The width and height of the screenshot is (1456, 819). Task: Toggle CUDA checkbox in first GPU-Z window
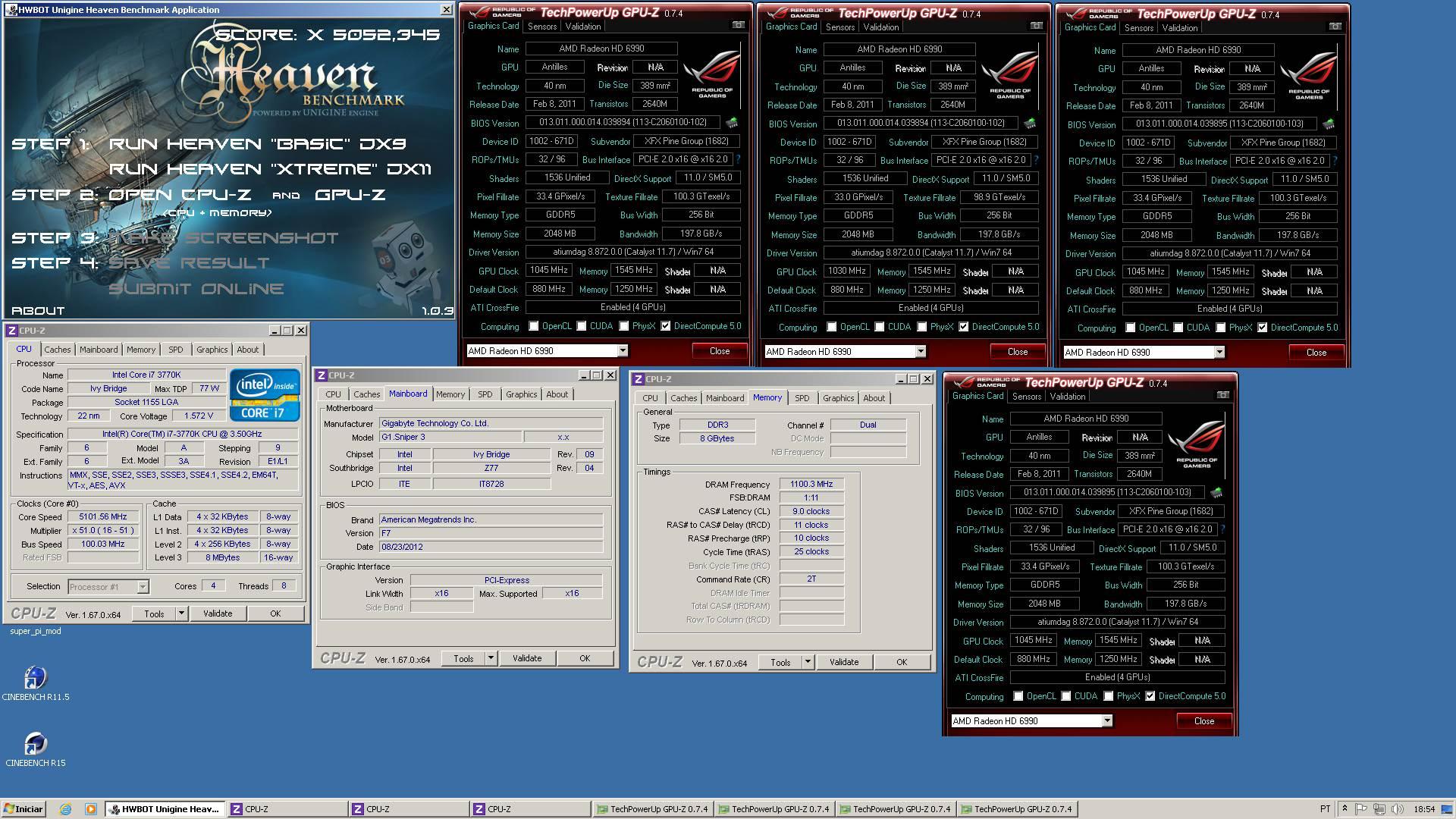tap(582, 327)
